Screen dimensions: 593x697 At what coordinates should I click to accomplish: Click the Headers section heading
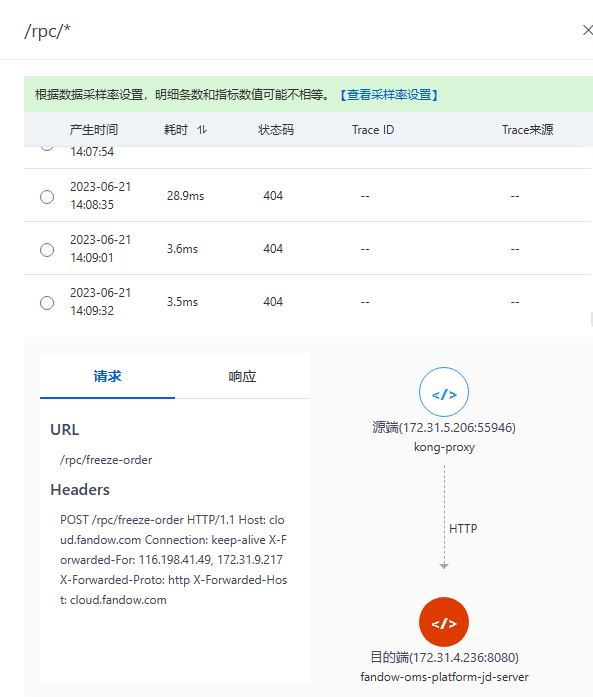tap(80, 489)
